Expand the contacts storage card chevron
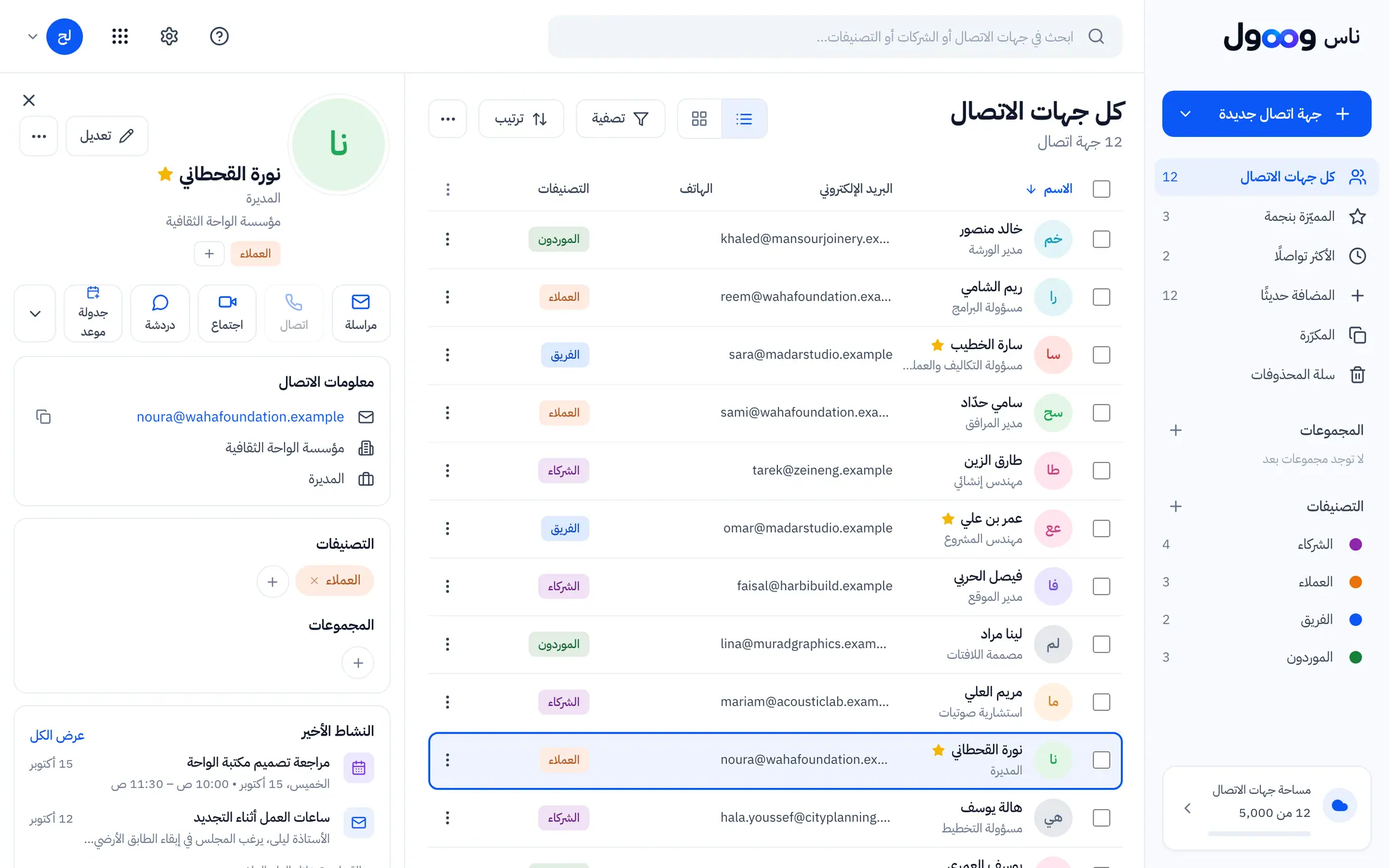 click(1188, 808)
